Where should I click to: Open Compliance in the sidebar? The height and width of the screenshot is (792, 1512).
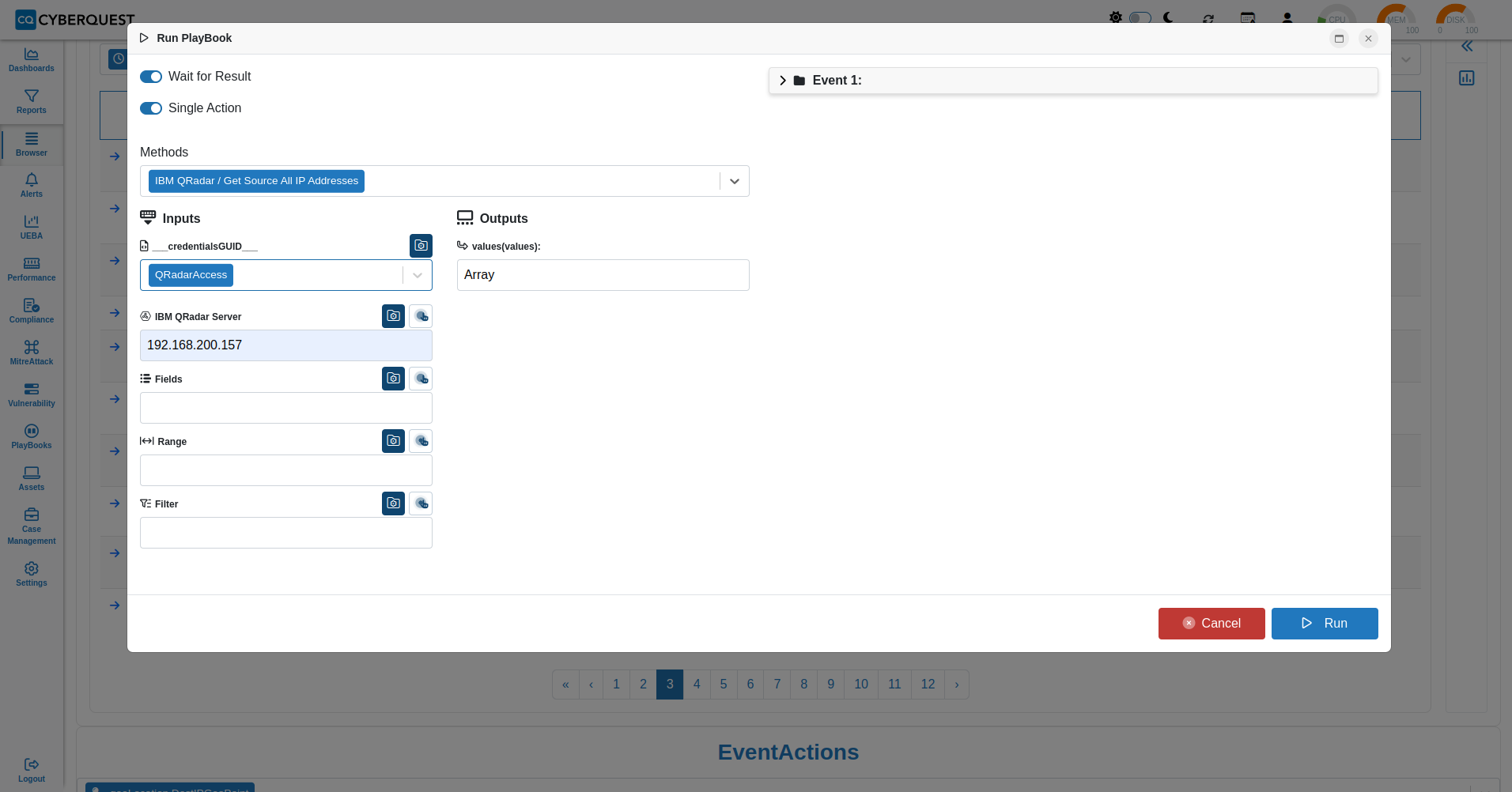(32, 311)
